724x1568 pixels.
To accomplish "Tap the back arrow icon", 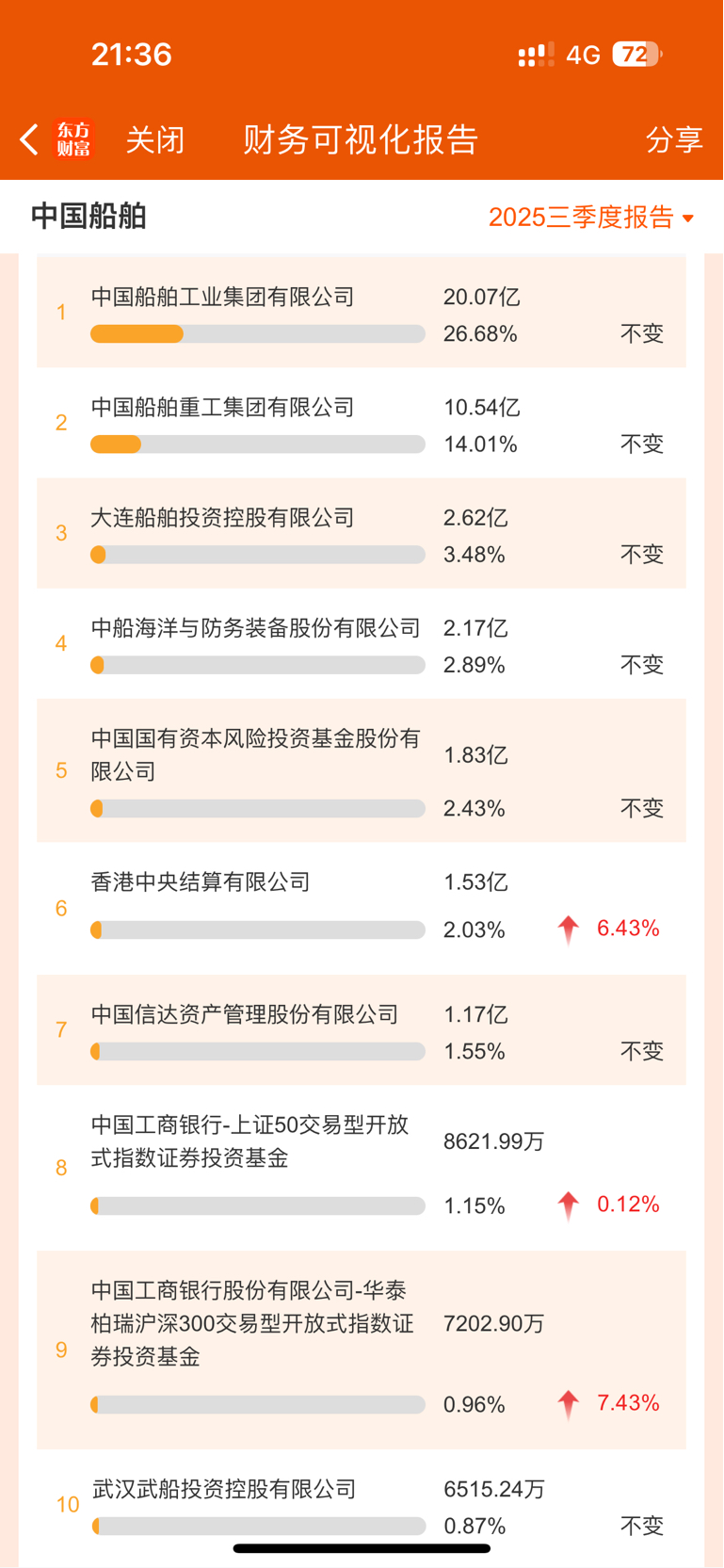I will click(x=29, y=139).
